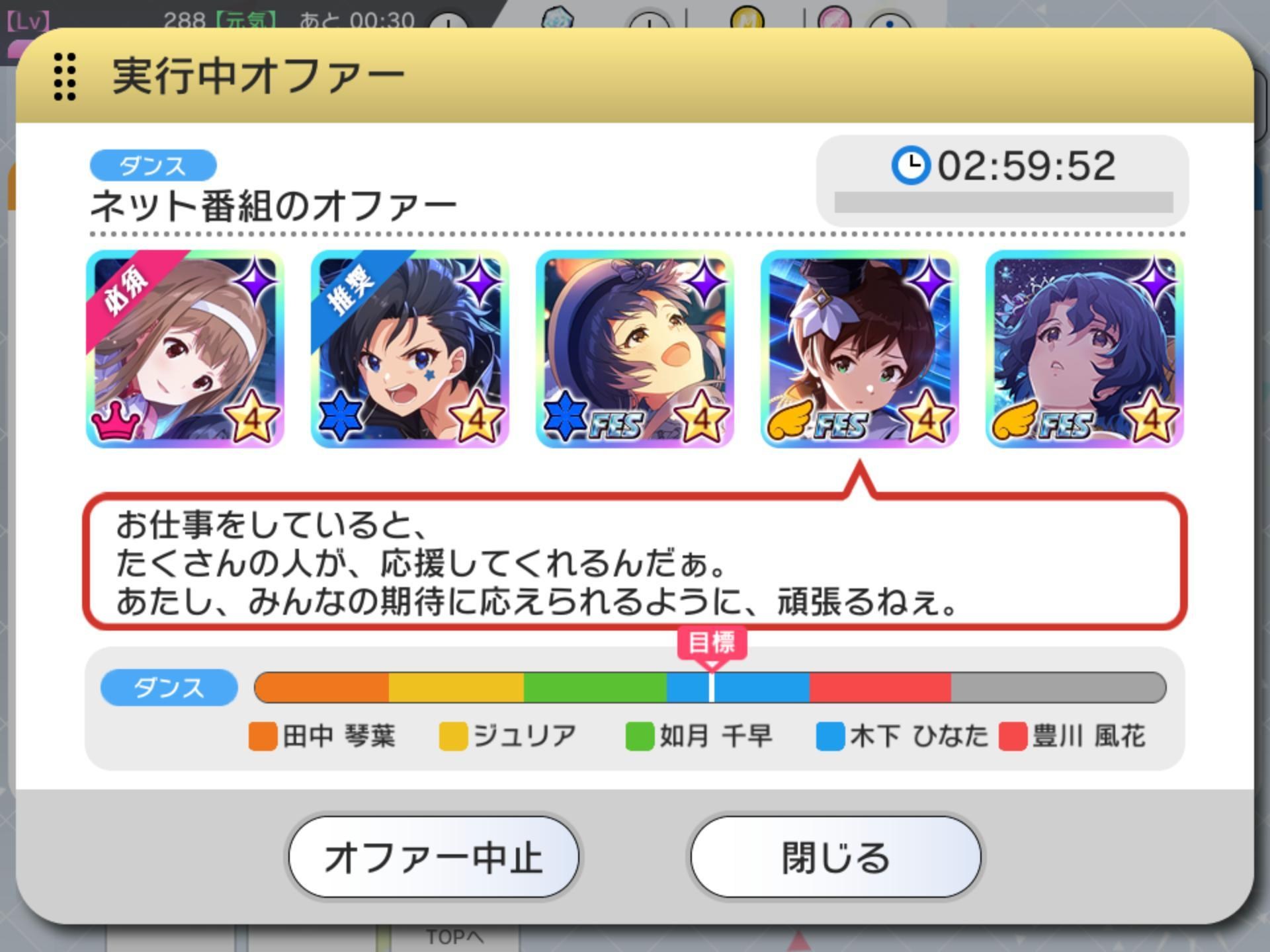Tap the Hinata speech bubble message

[x=635, y=562]
